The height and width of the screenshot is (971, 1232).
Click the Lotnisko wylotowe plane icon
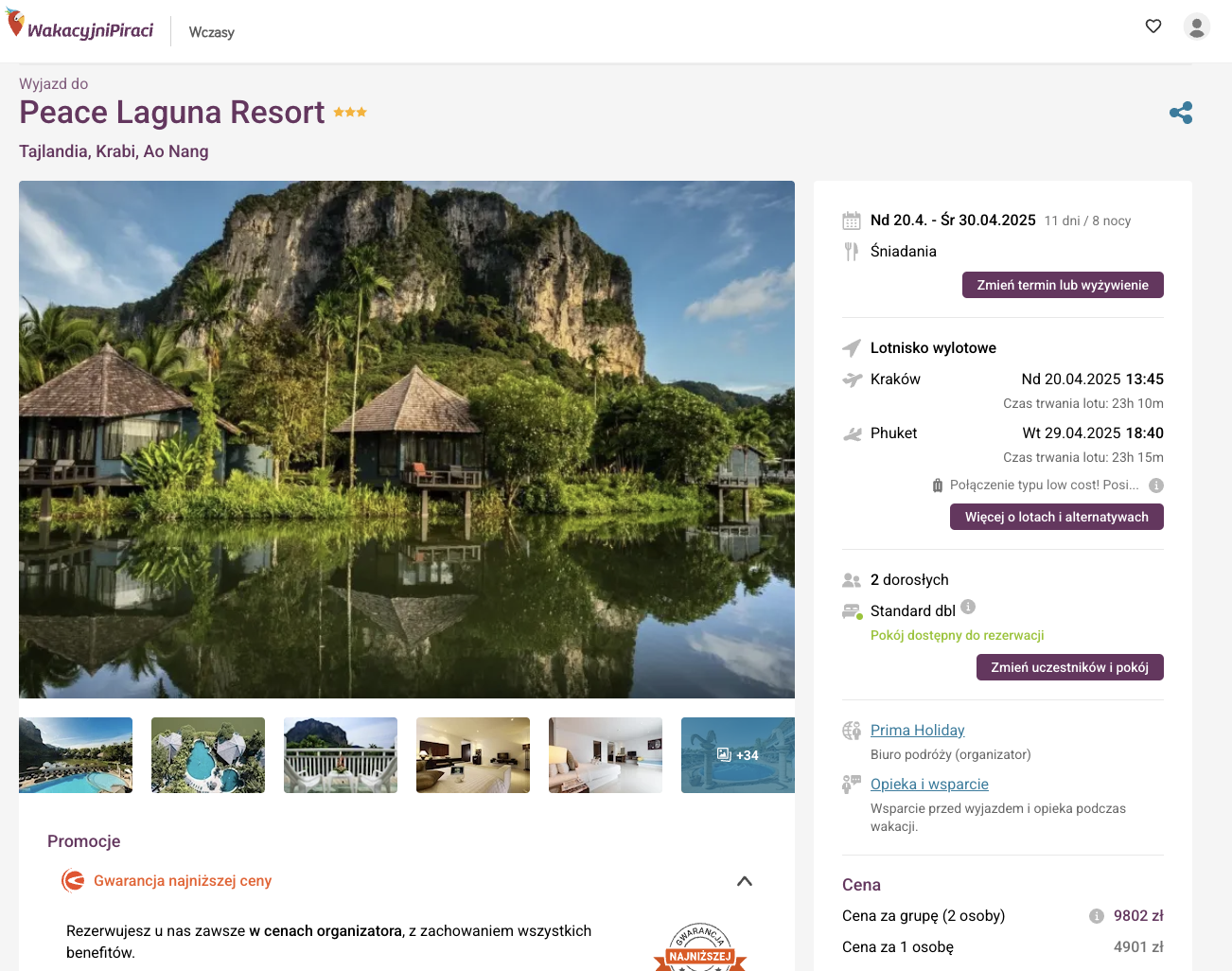(852, 348)
